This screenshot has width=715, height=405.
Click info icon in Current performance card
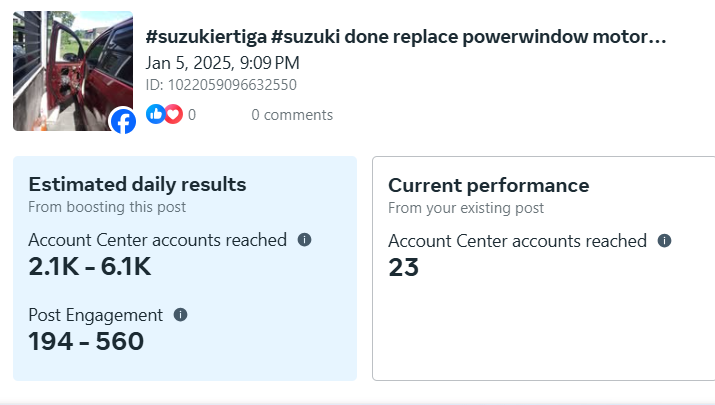coord(665,240)
